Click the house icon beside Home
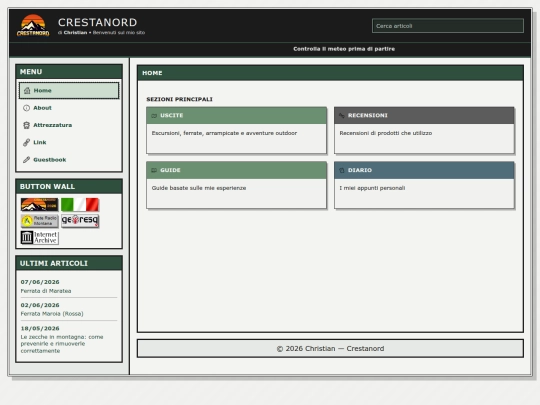The height and width of the screenshot is (405, 540). click(27, 91)
